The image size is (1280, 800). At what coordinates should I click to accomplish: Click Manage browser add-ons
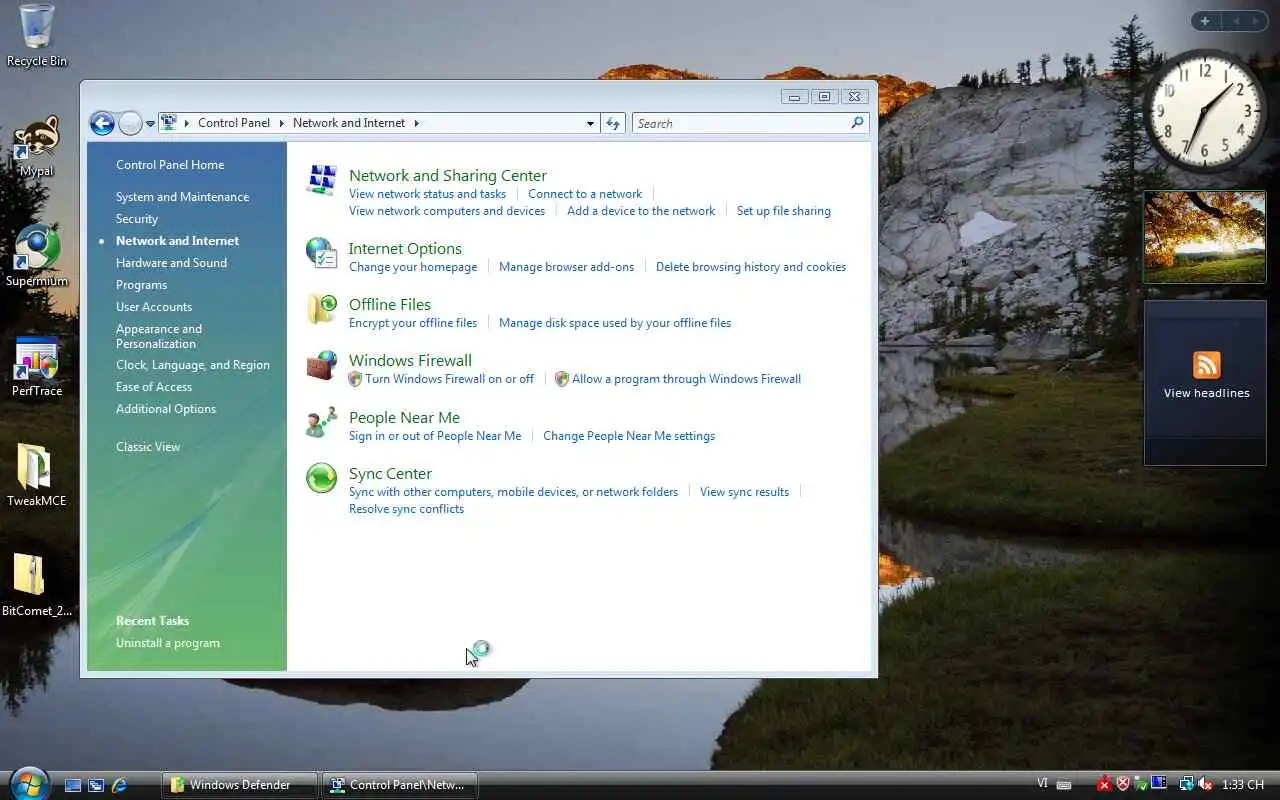(566, 267)
